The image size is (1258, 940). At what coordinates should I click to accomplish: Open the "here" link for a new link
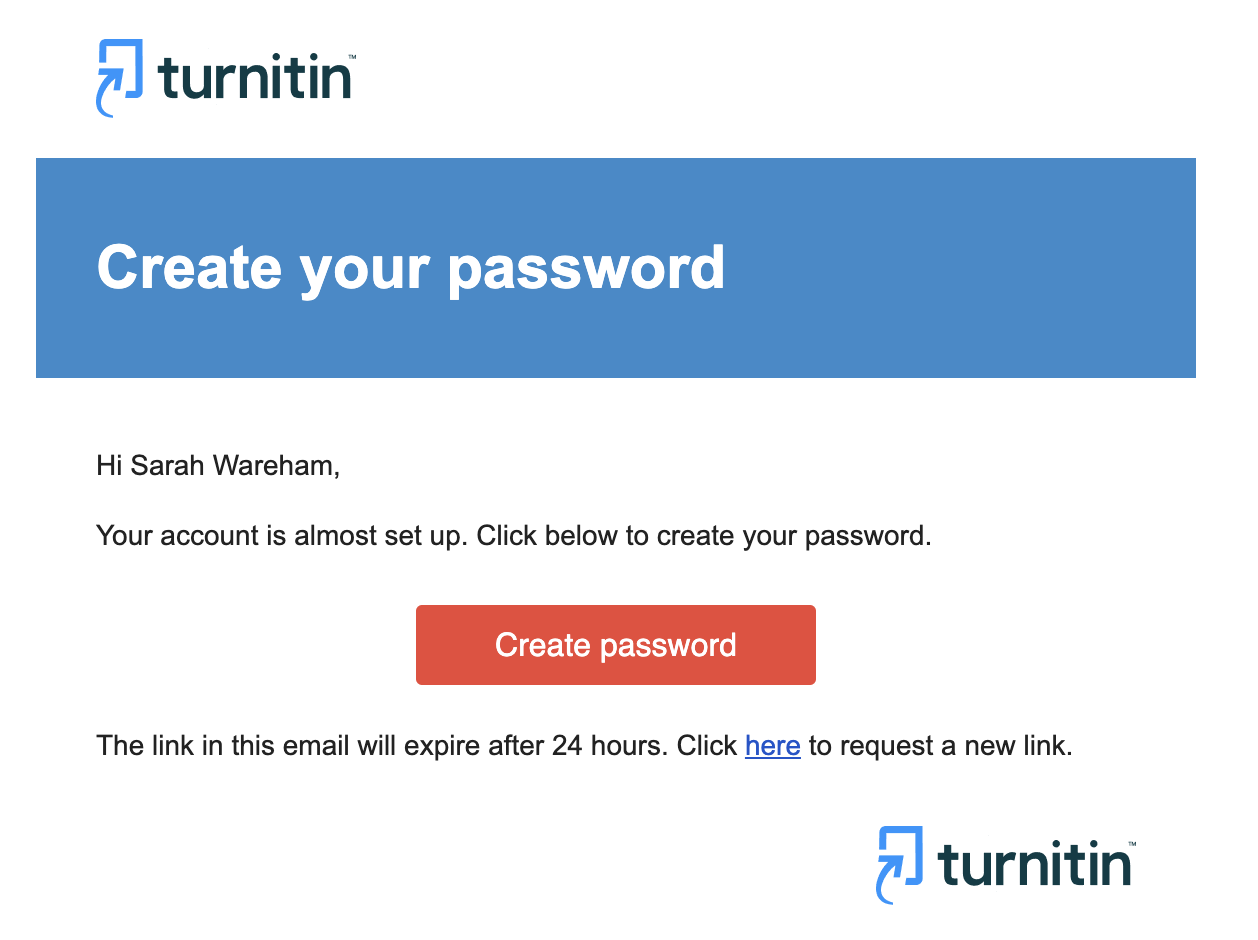[772, 746]
